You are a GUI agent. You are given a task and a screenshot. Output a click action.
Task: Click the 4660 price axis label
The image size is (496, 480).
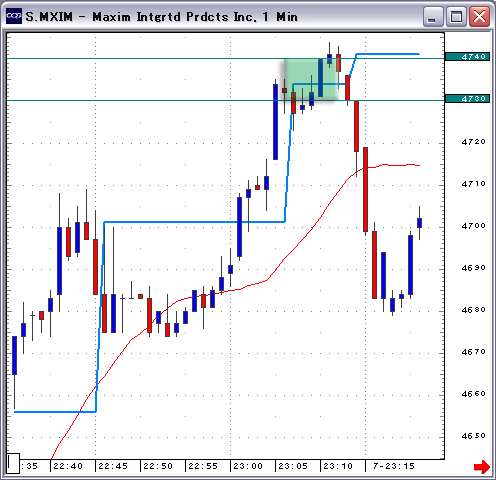(473, 394)
